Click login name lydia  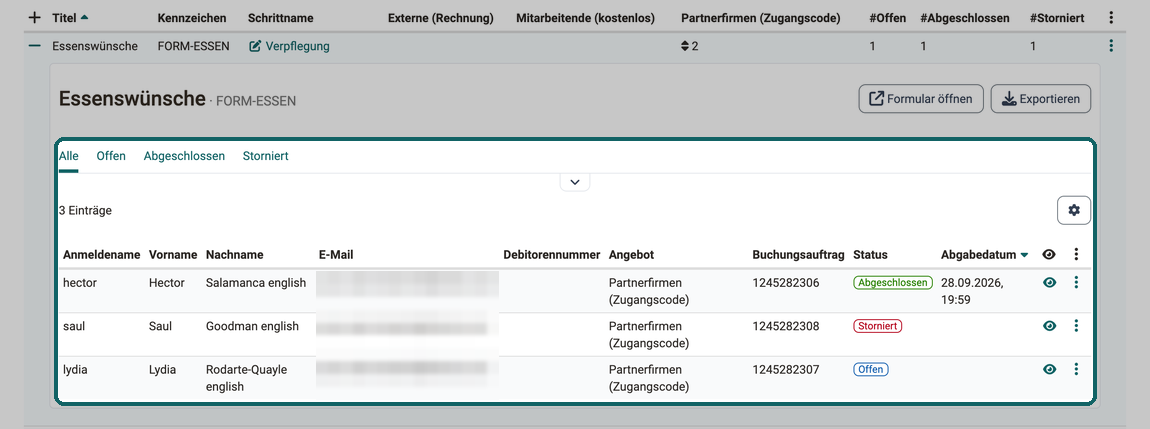click(x=76, y=370)
